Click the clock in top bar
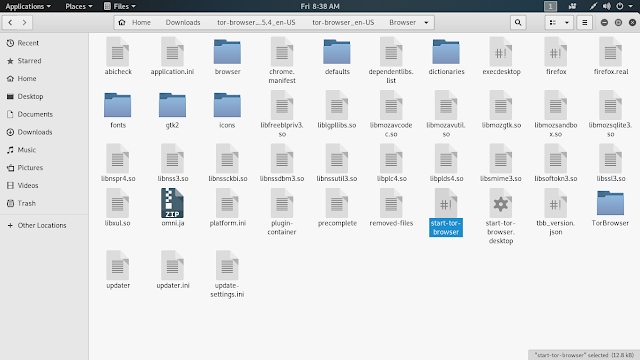Viewport: 640px width, 360px height. coord(320,6)
